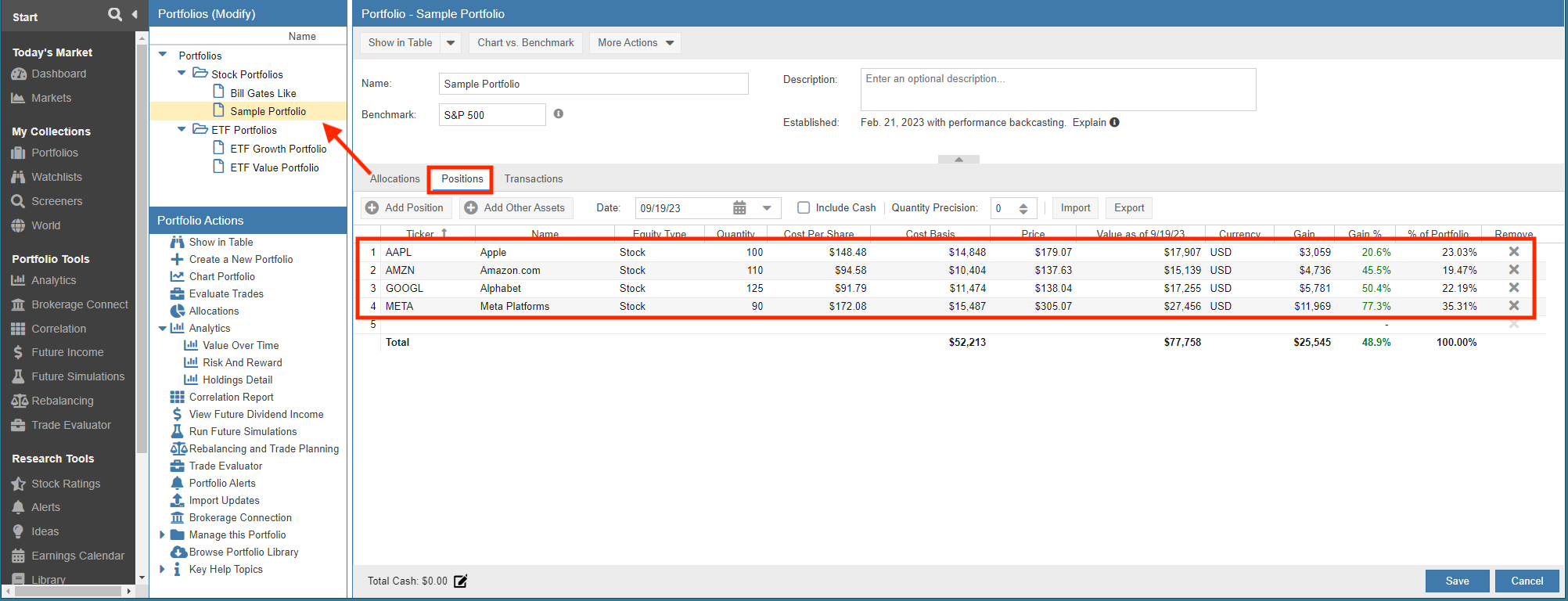Click Chart vs. Benchmark button
Image resolution: width=1568 pixels, height=601 pixels.
[525, 43]
